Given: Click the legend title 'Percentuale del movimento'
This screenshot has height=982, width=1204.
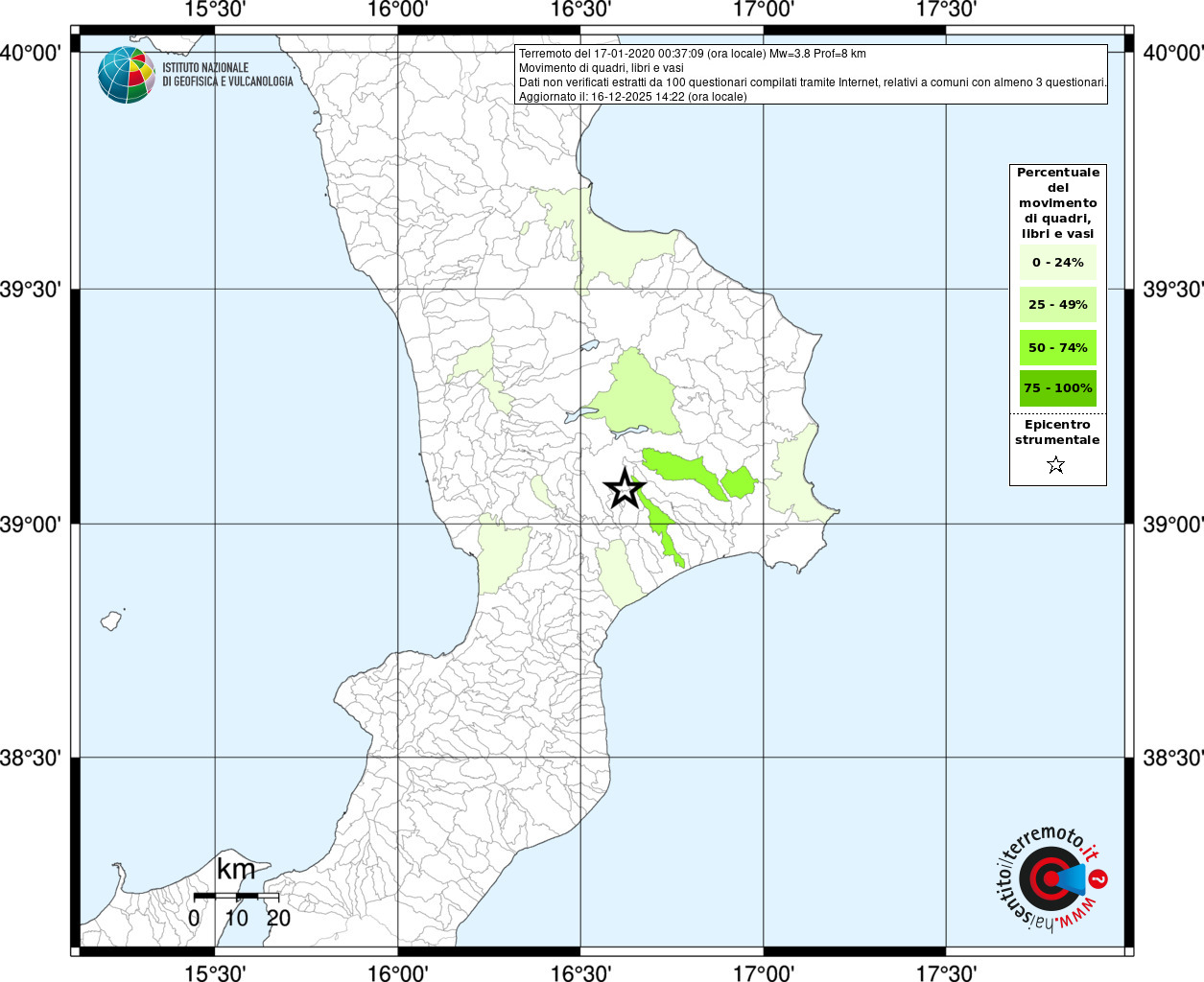Looking at the screenshot, I should (1057, 202).
